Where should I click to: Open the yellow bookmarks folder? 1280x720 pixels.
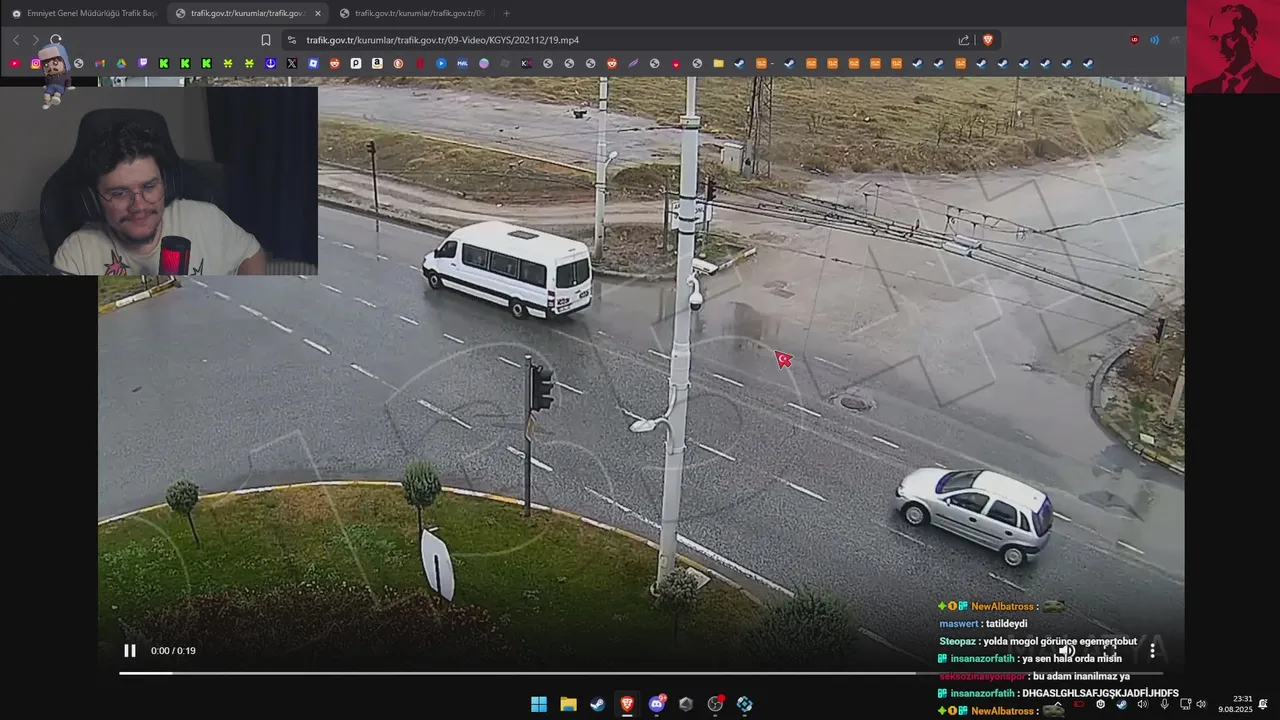[x=718, y=63]
